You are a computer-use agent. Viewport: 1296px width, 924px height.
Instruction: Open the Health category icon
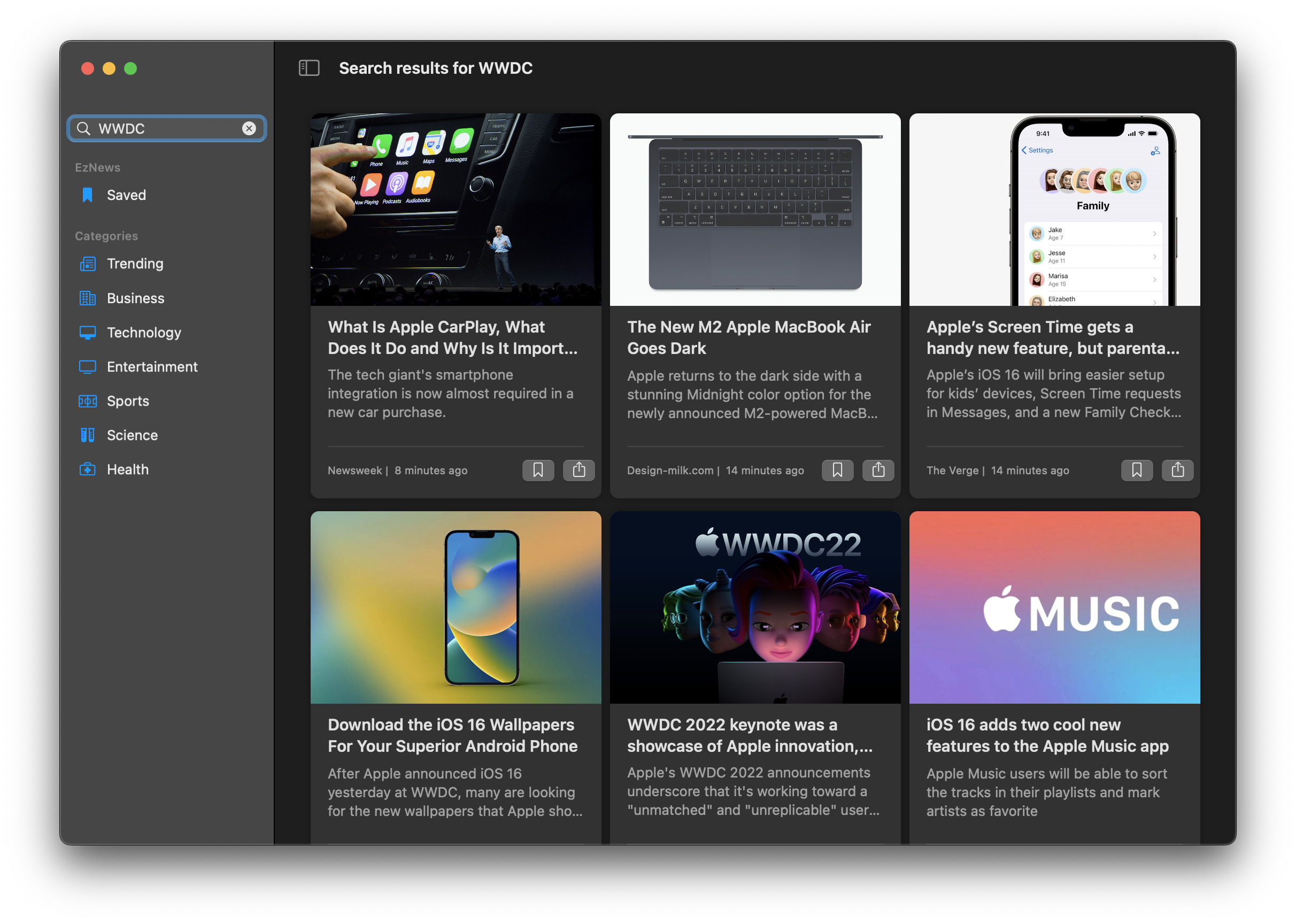[x=87, y=469]
